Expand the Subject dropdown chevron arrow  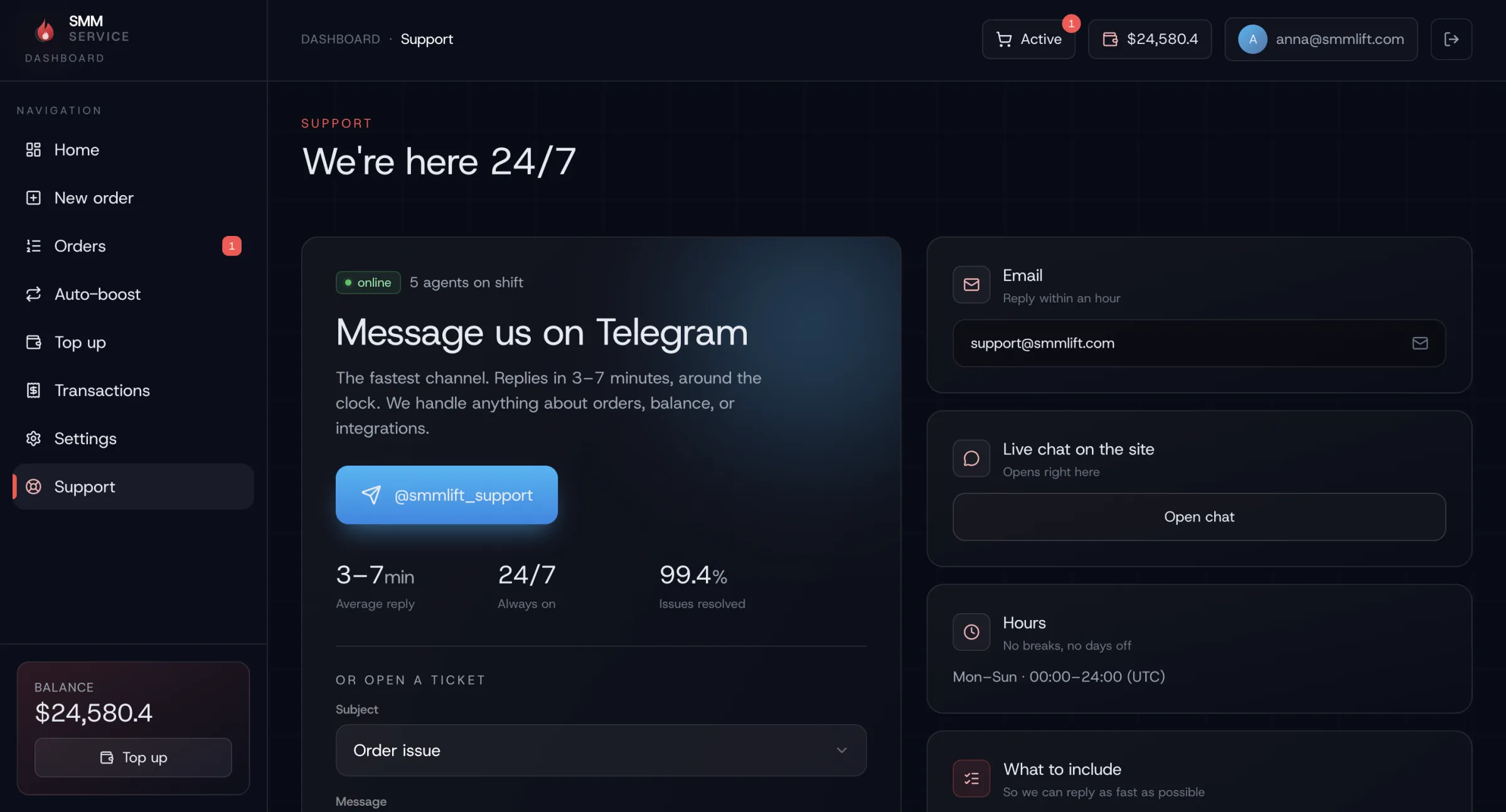click(x=841, y=751)
